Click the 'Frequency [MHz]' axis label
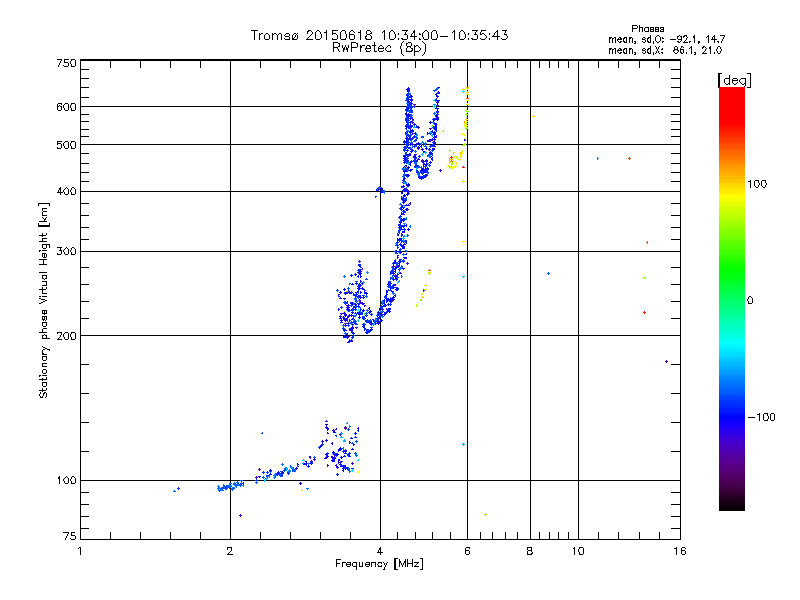 click(379, 564)
